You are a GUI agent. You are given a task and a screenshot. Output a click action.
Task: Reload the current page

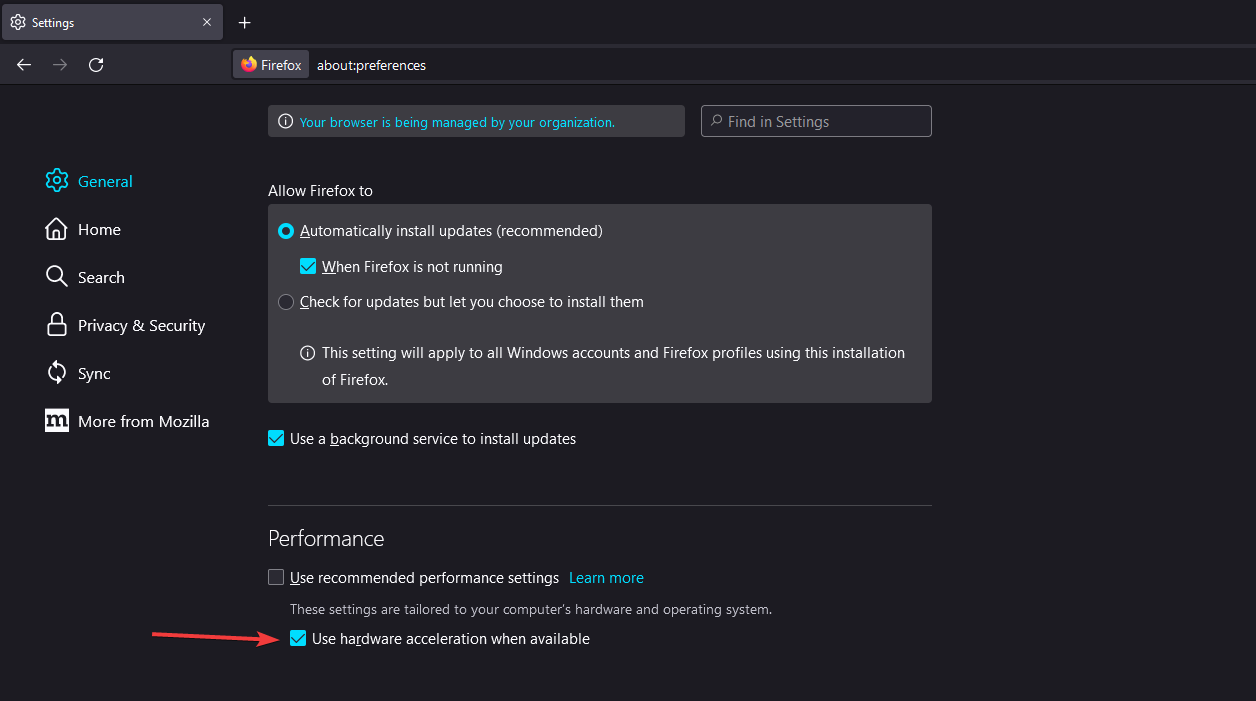point(96,65)
